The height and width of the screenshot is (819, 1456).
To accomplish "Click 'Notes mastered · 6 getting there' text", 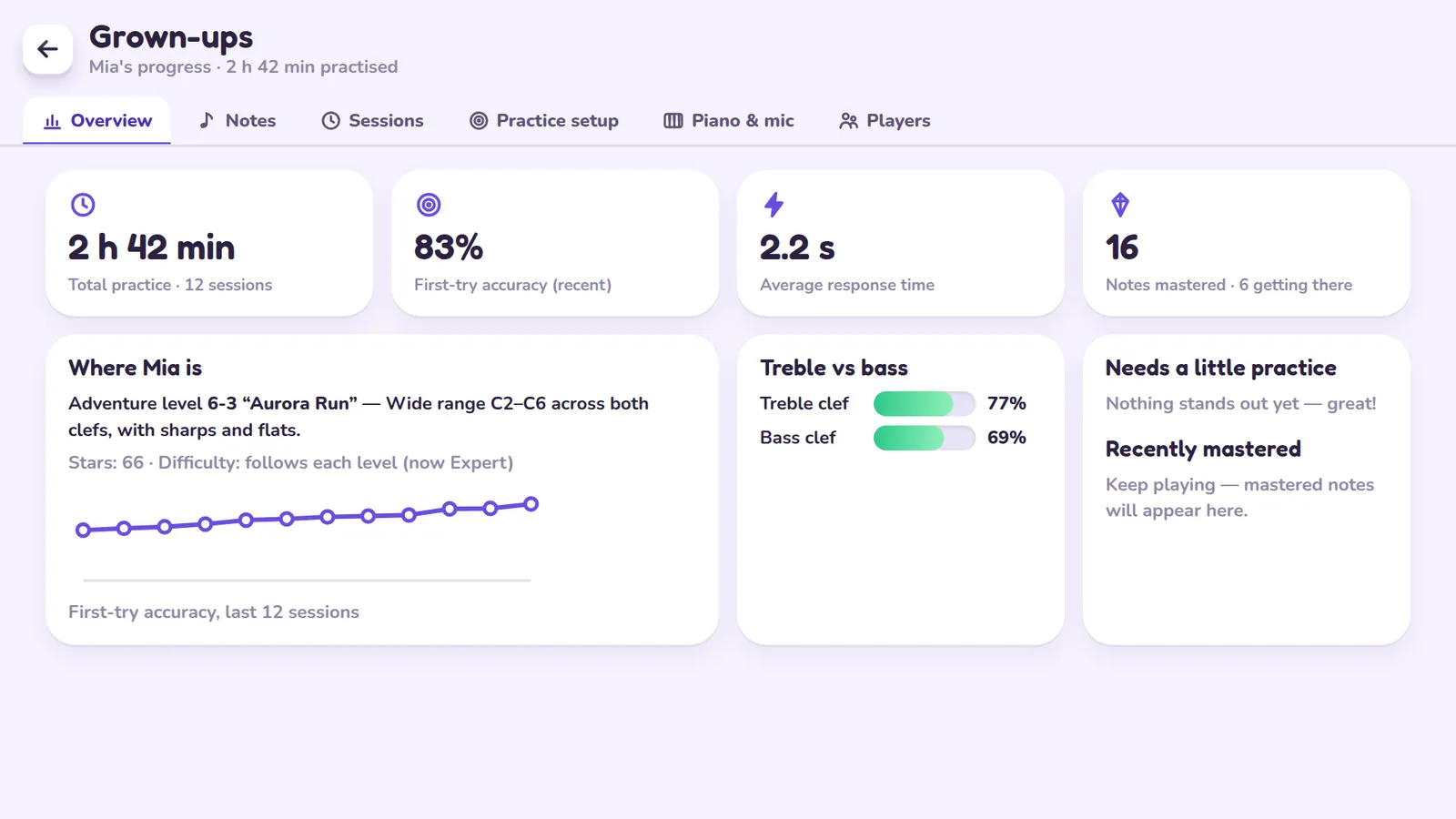I will 1228,285.
